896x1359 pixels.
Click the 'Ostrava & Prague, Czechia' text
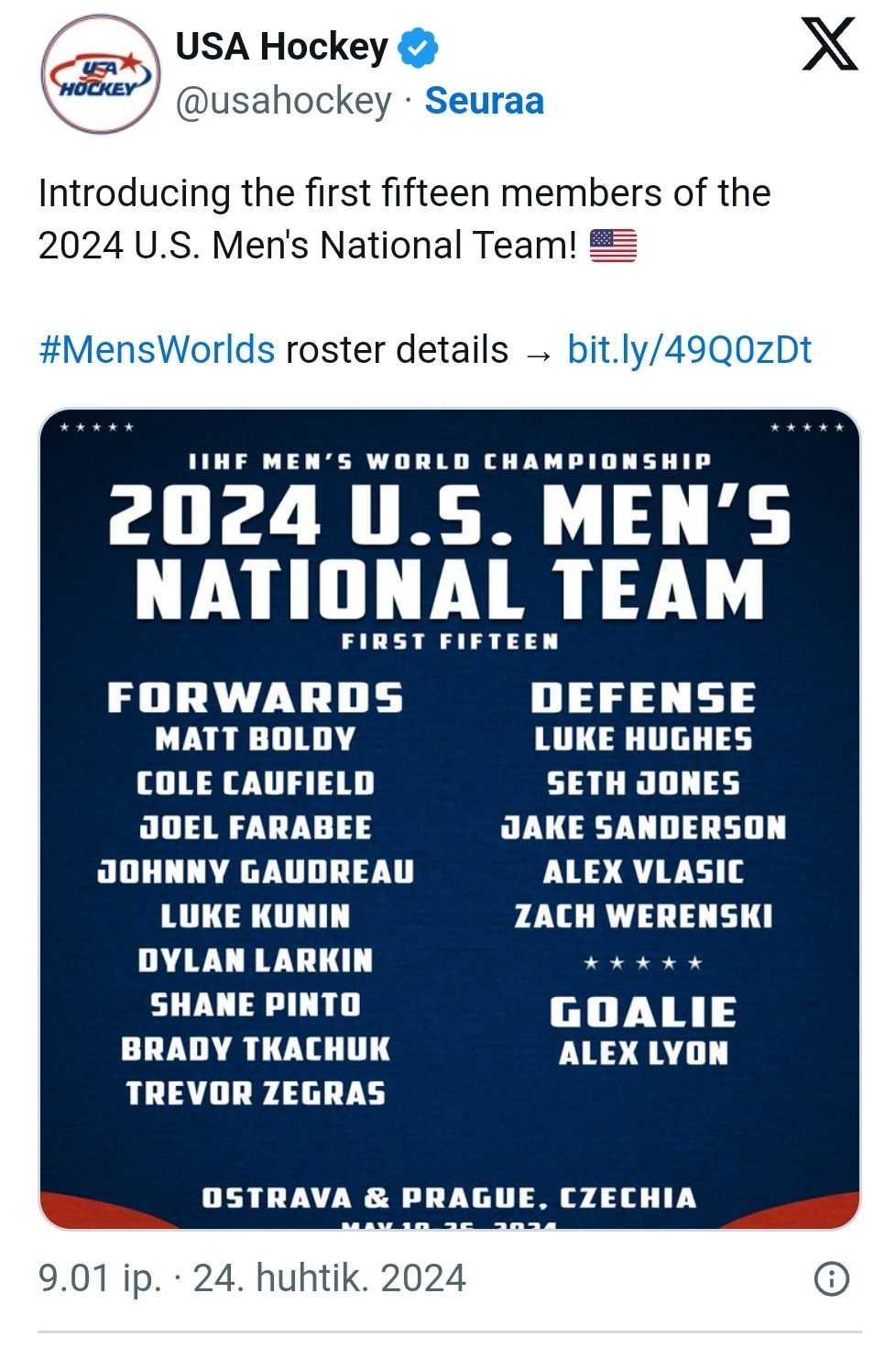pos(449,1198)
